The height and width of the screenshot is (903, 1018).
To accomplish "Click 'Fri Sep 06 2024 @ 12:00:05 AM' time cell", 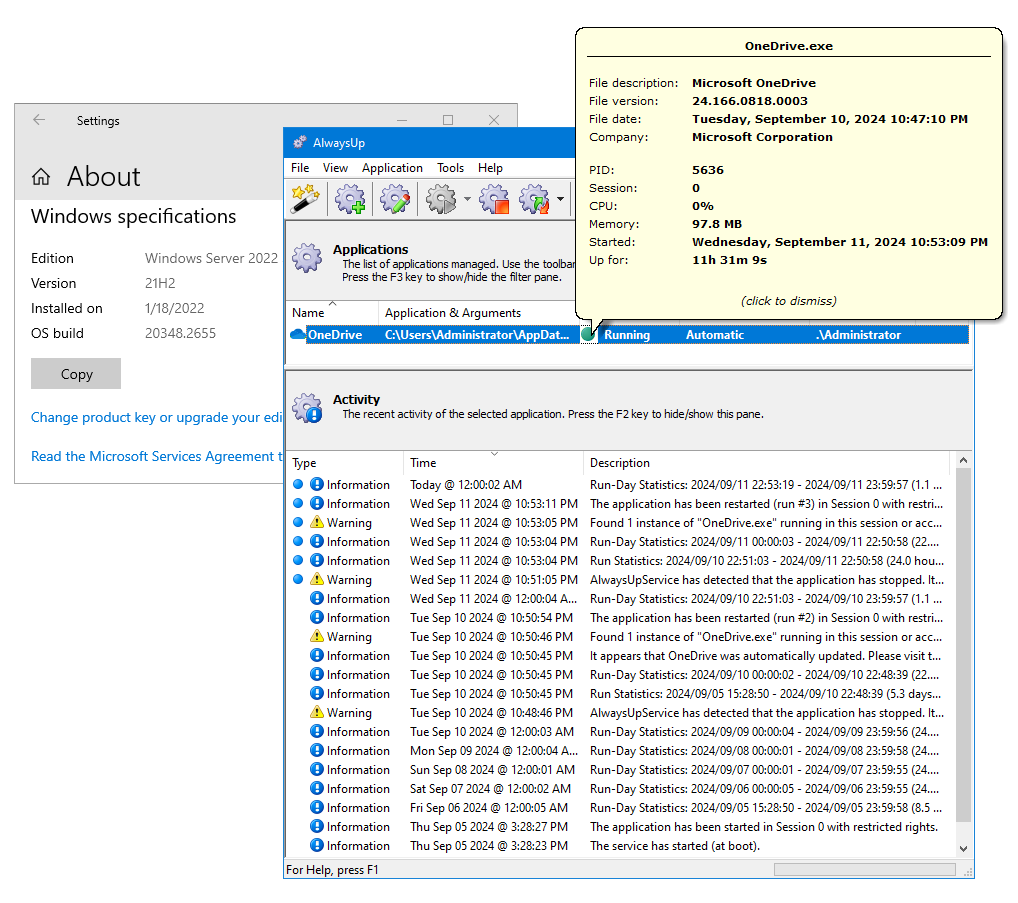I will [489, 808].
